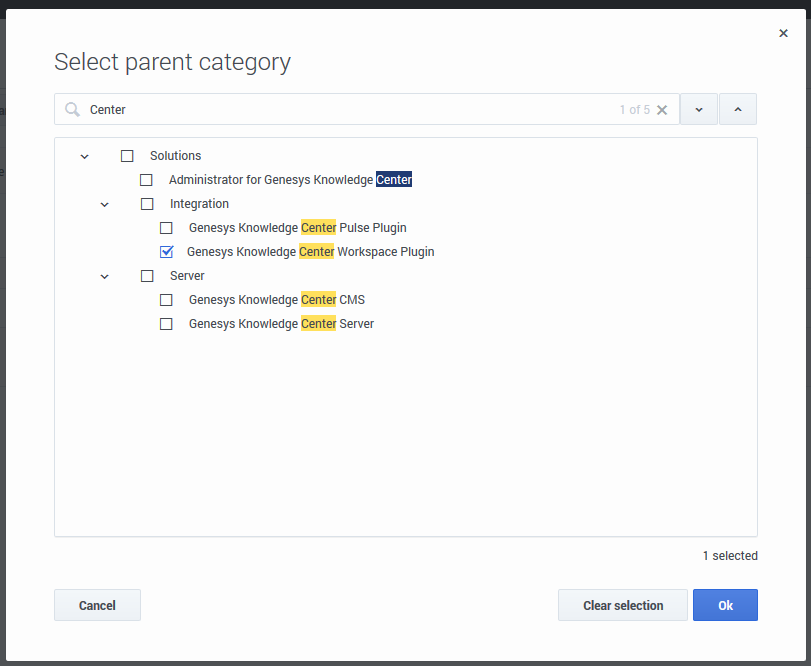811x666 pixels.
Task: Check Administrator for Genesys Knowledge Center box
Action: click(x=146, y=180)
